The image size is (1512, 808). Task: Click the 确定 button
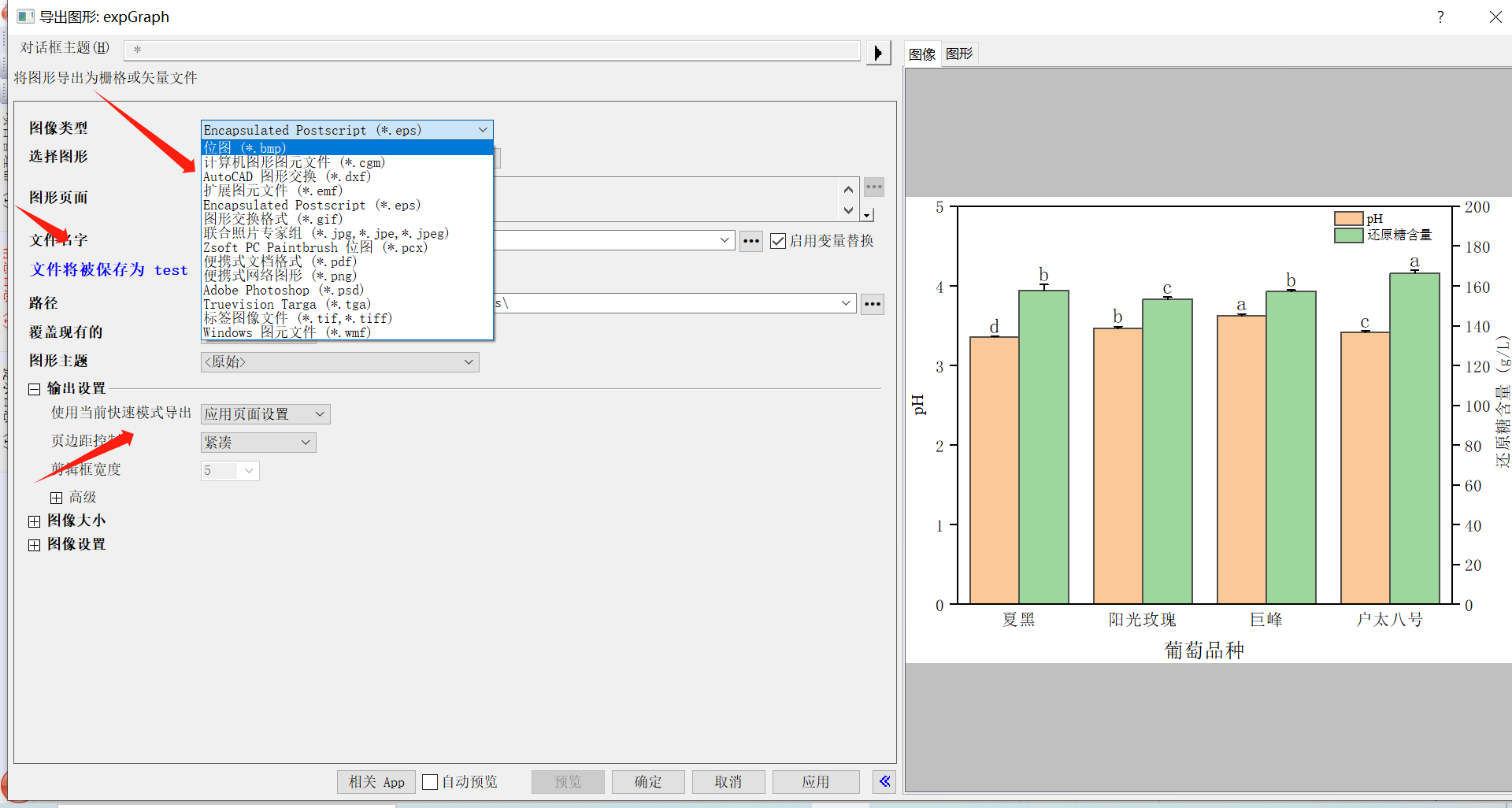click(648, 782)
